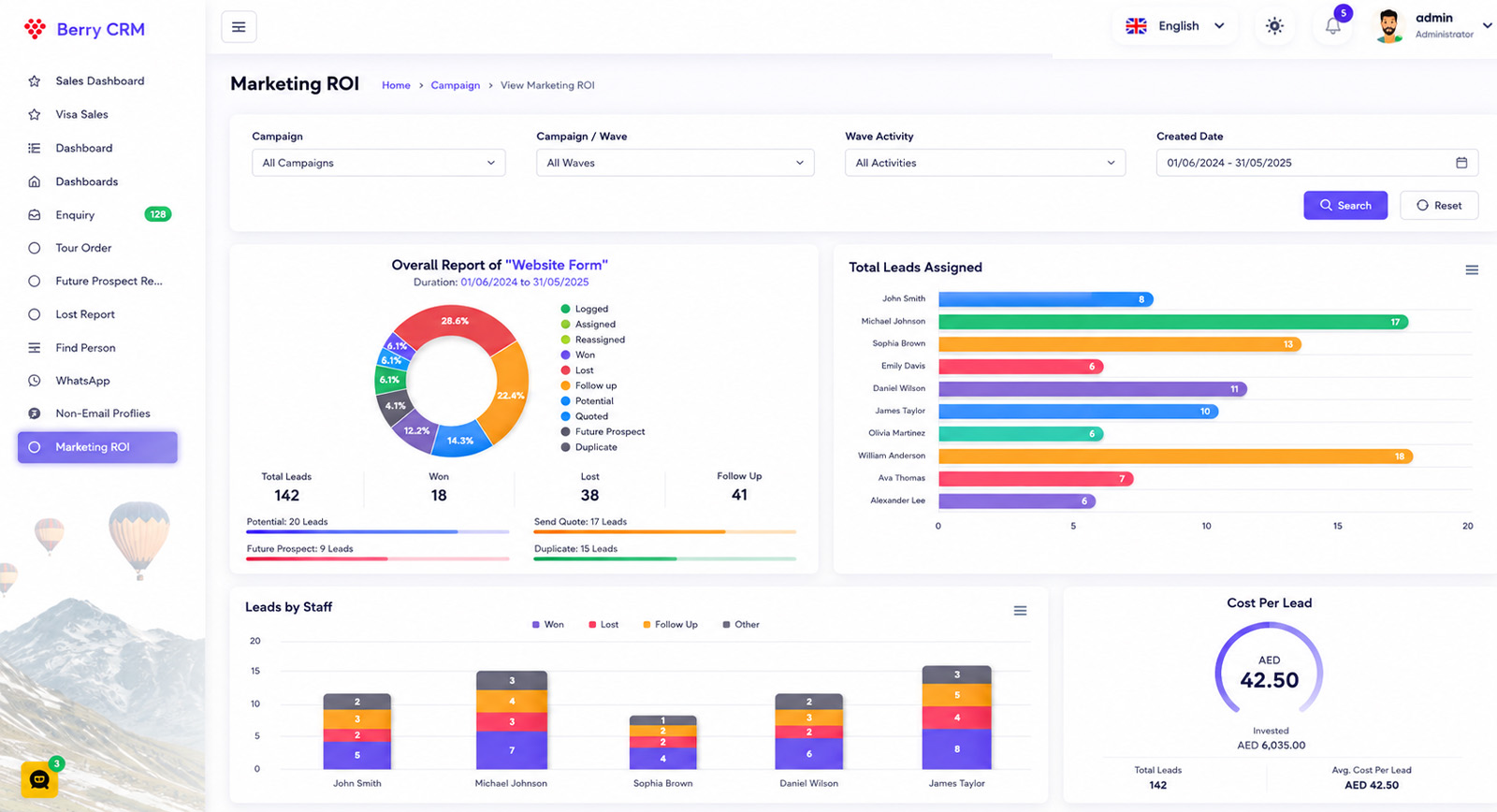Click the Berry CRM logo icon

coord(35,29)
